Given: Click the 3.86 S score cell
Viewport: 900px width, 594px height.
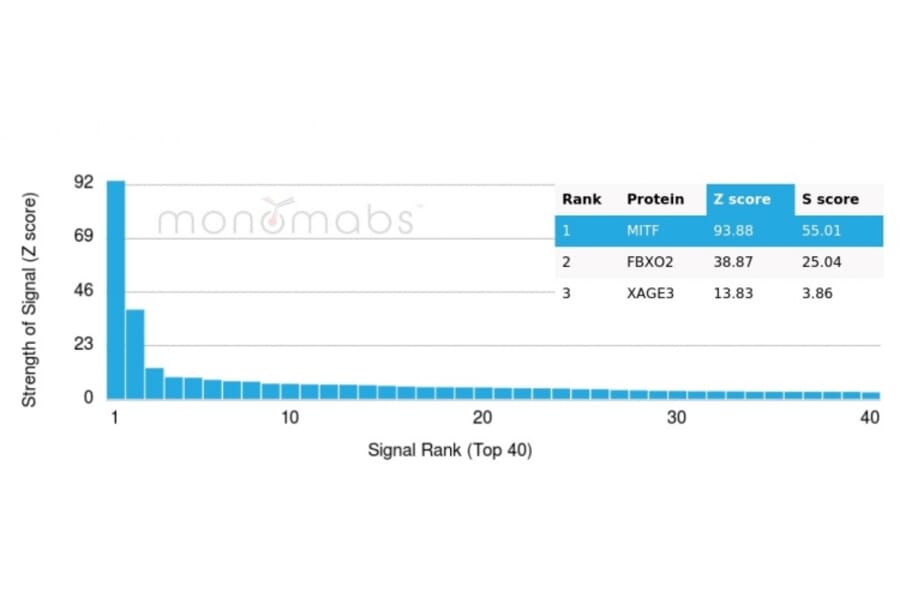Looking at the screenshot, I should [817, 293].
